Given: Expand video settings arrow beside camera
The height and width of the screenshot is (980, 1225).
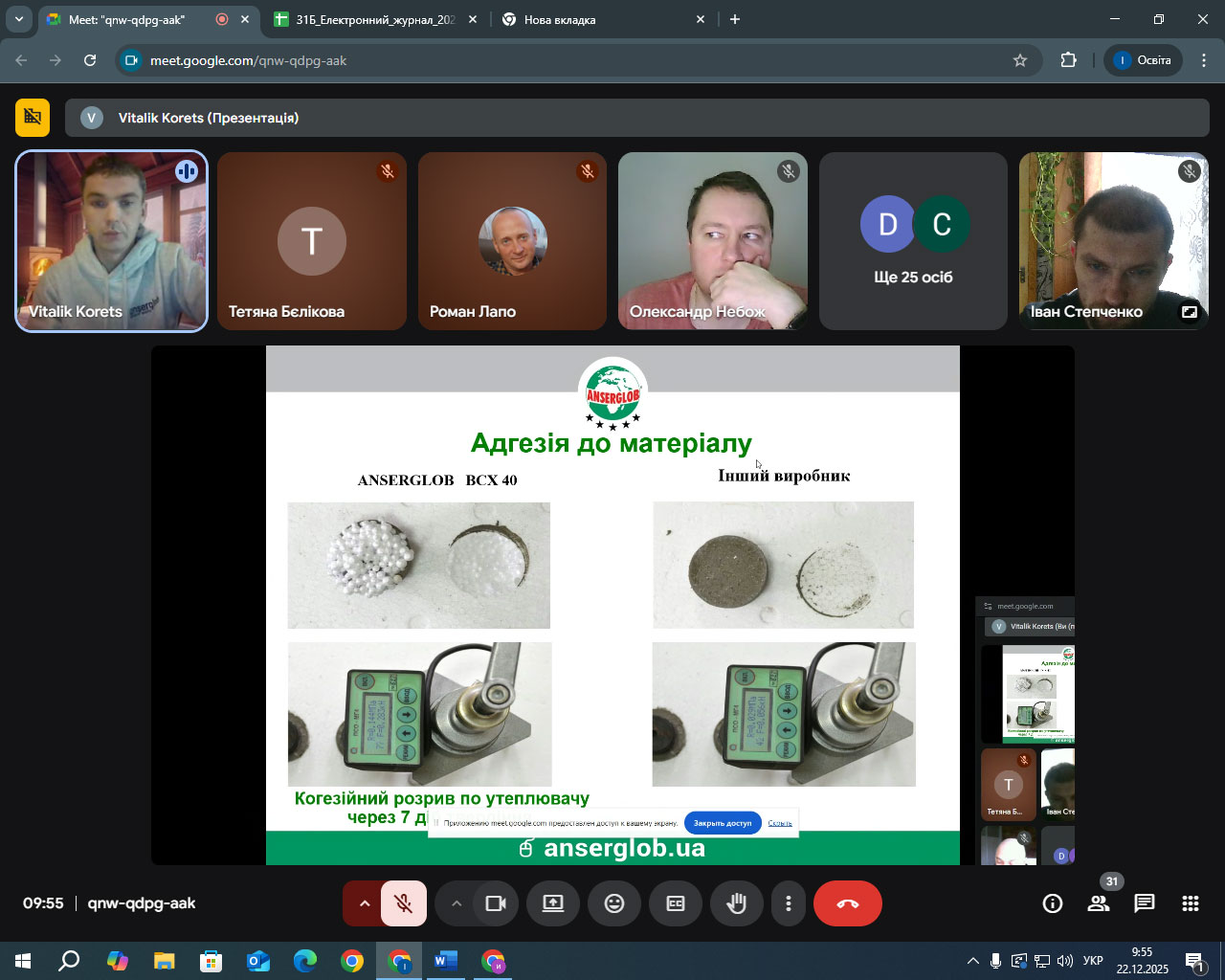Looking at the screenshot, I should [457, 903].
